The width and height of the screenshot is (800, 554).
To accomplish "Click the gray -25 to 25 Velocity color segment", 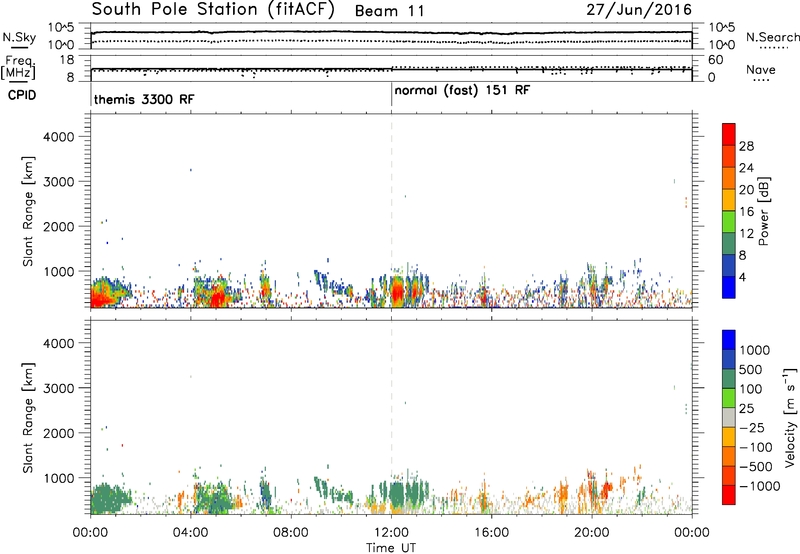I will (729, 418).
